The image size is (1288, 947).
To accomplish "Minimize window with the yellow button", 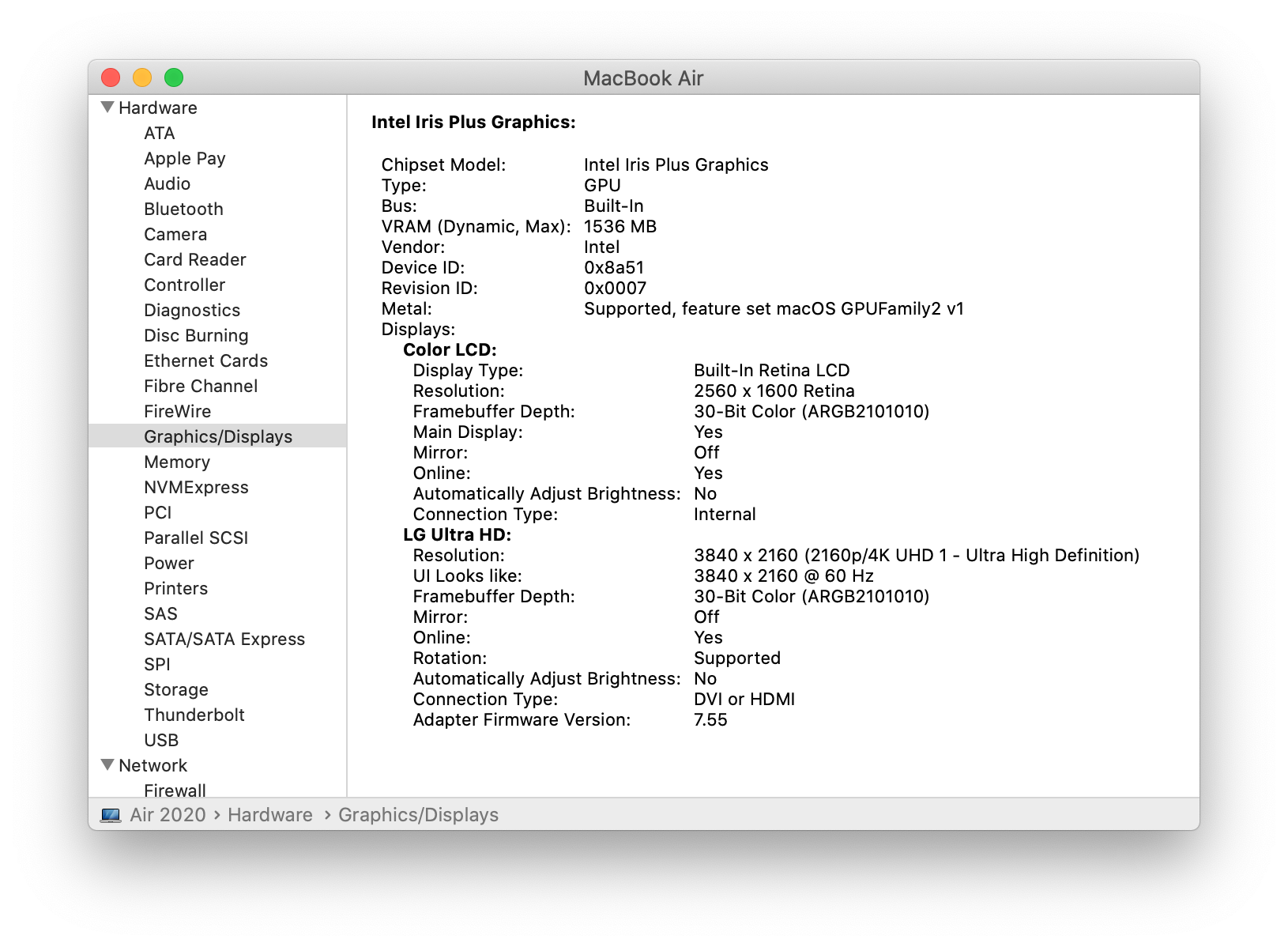I will click(x=142, y=77).
